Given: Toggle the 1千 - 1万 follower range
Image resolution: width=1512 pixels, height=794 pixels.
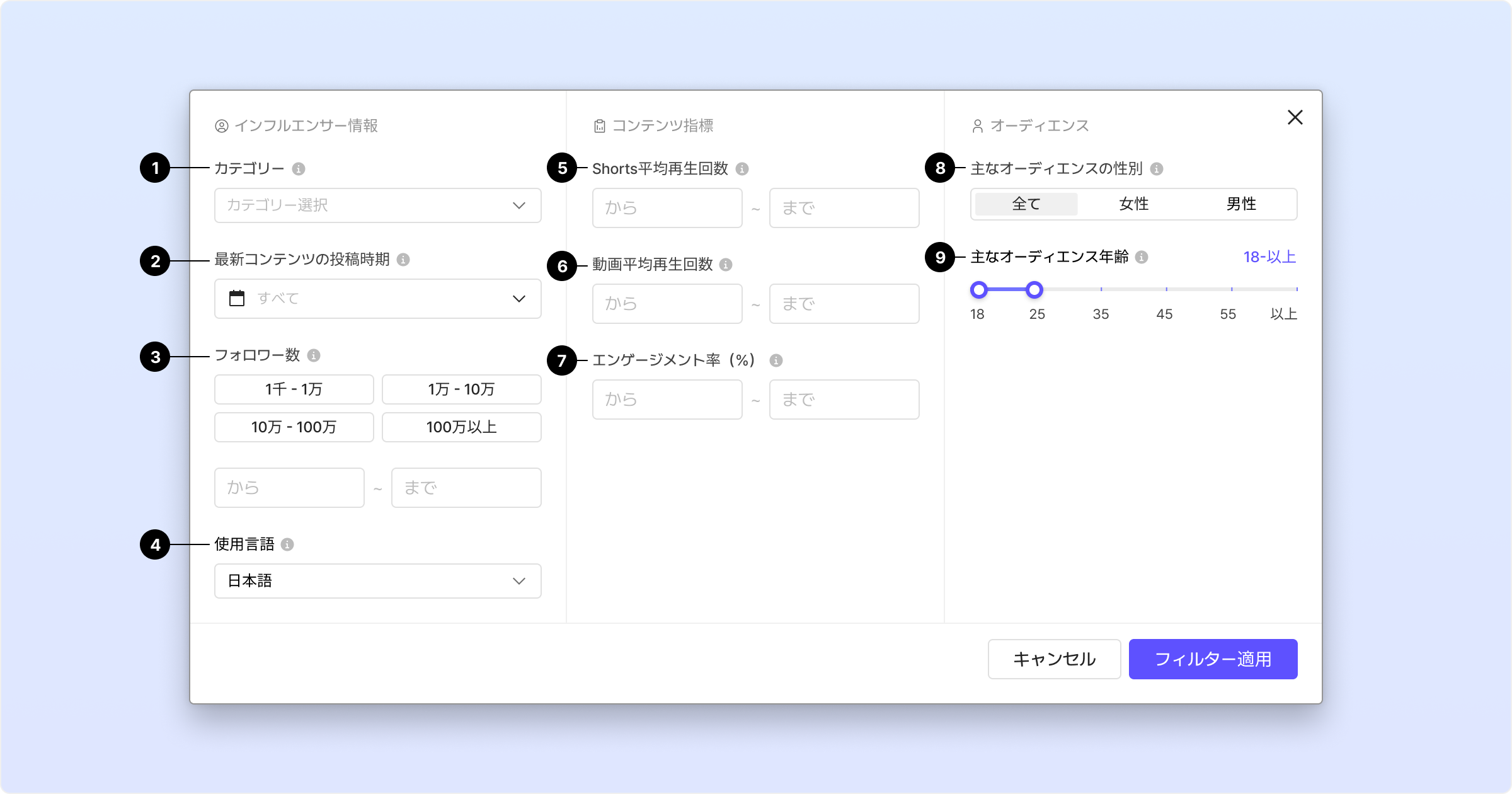Looking at the screenshot, I should [x=294, y=389].
